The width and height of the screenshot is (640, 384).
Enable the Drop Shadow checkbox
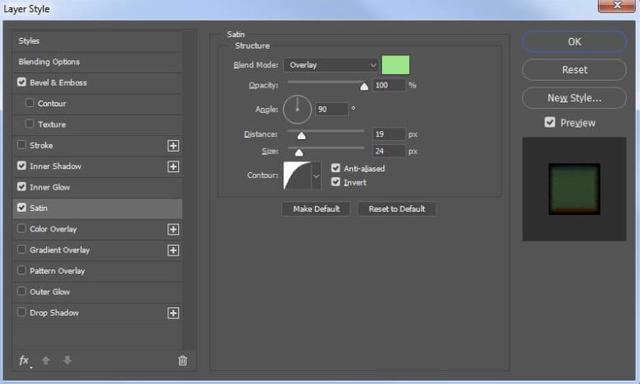[x=22, y=312]
